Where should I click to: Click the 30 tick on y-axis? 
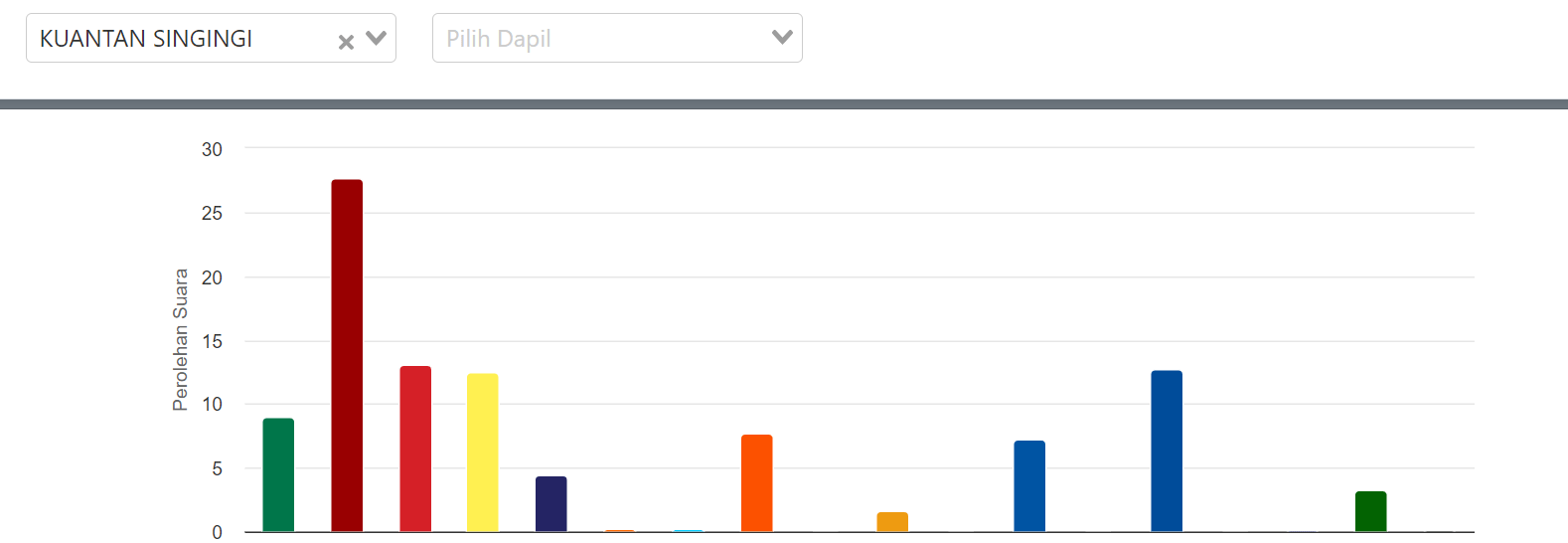(212, 149)
